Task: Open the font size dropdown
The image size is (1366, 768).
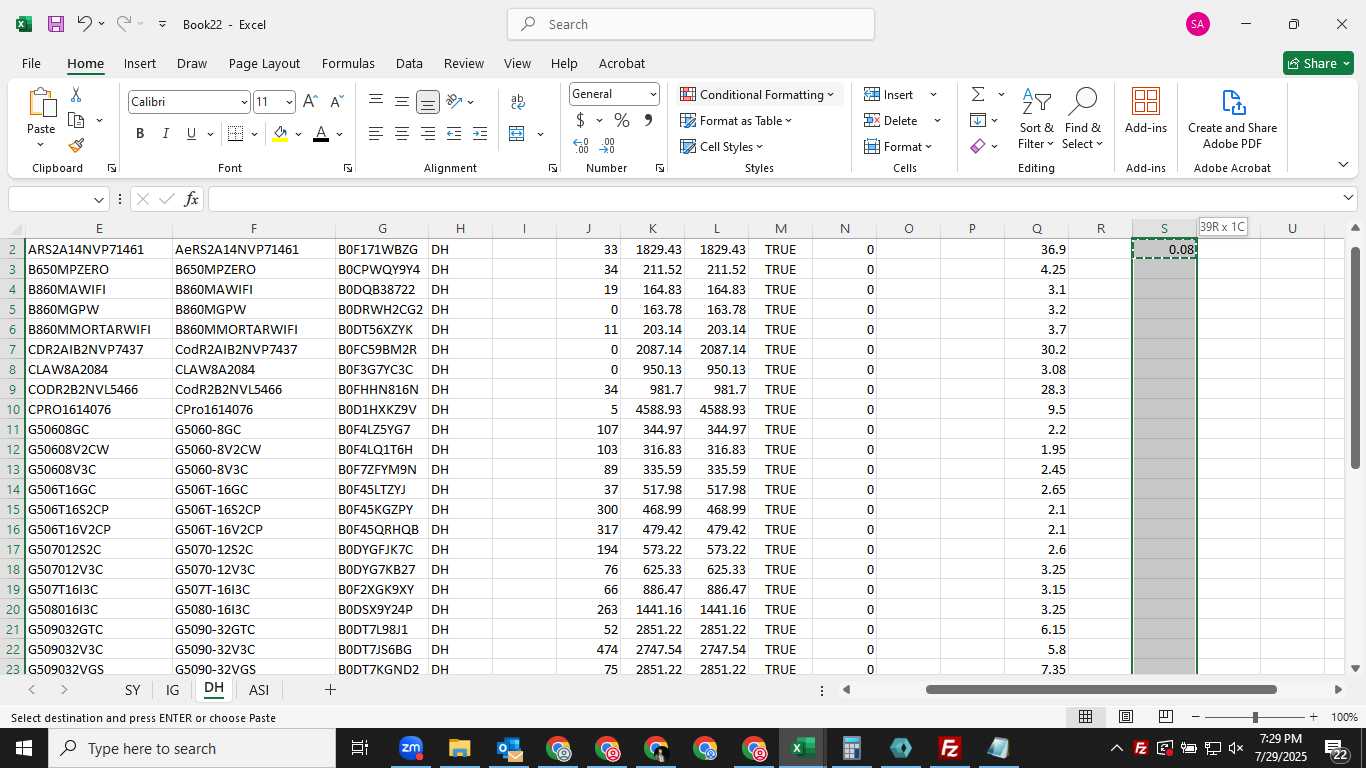Action: pyautogui.click(x=289, y=102)
